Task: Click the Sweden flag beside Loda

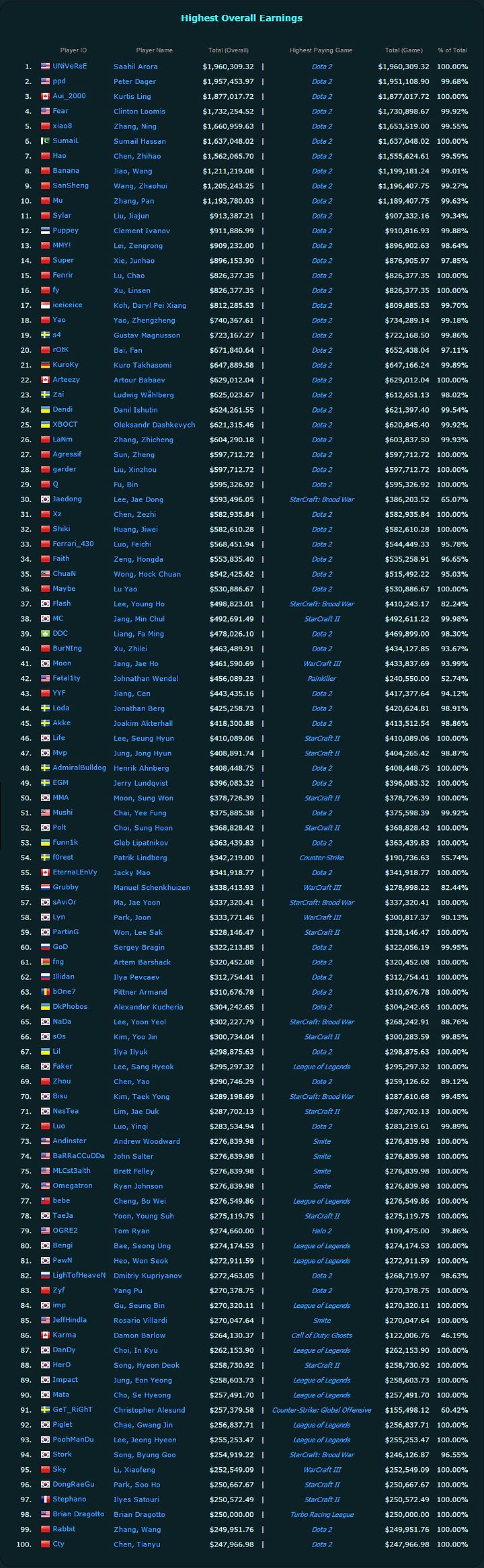Action: tap(46, 708)
